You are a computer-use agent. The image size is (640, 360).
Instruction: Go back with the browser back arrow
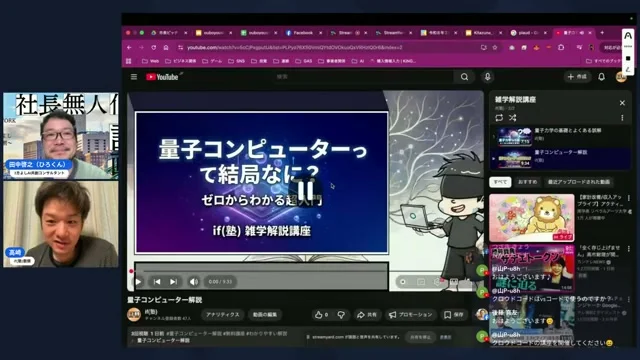[129, 48]
